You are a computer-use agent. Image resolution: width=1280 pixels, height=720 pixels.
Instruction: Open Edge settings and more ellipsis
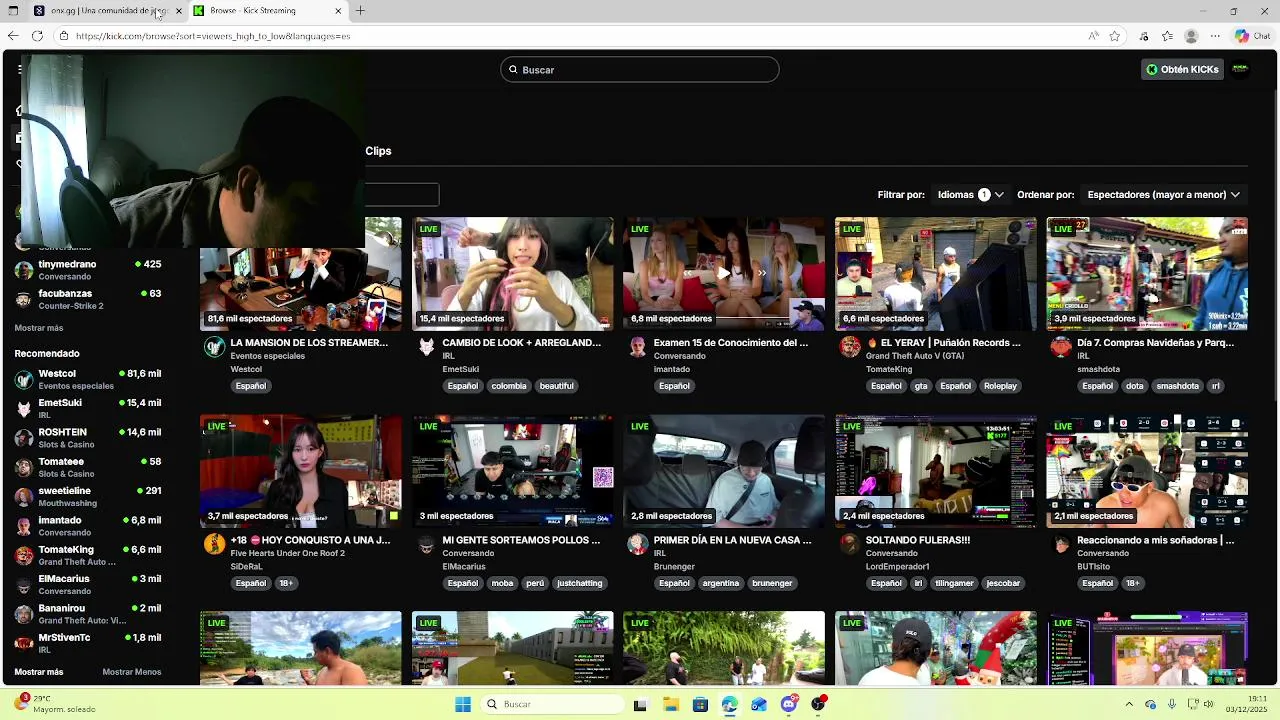pos(1214,36)
